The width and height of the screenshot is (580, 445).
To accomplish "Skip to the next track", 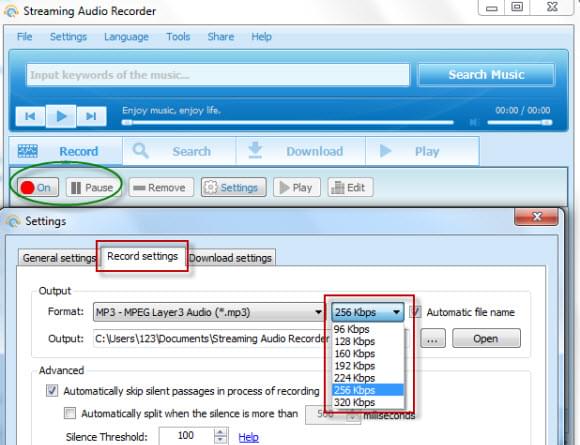I will point(91,116).
